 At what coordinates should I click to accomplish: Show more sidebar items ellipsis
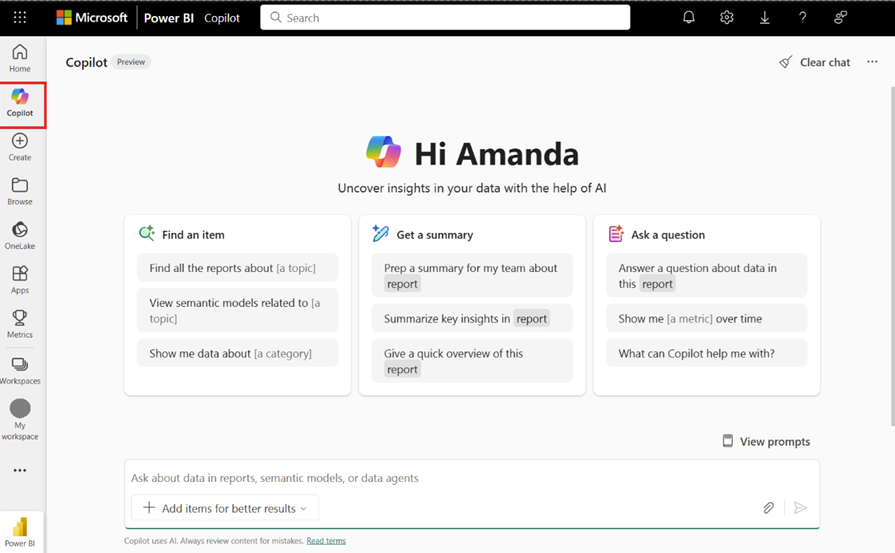pyautogui.click(x=20, y=470)
